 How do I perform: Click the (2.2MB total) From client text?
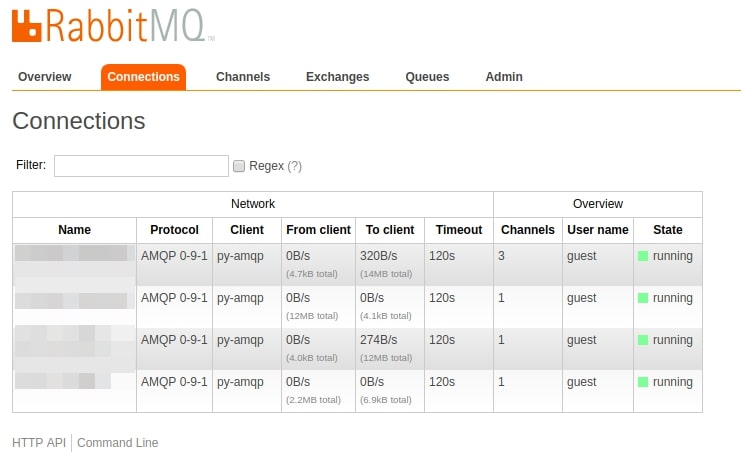coord(313,400)
